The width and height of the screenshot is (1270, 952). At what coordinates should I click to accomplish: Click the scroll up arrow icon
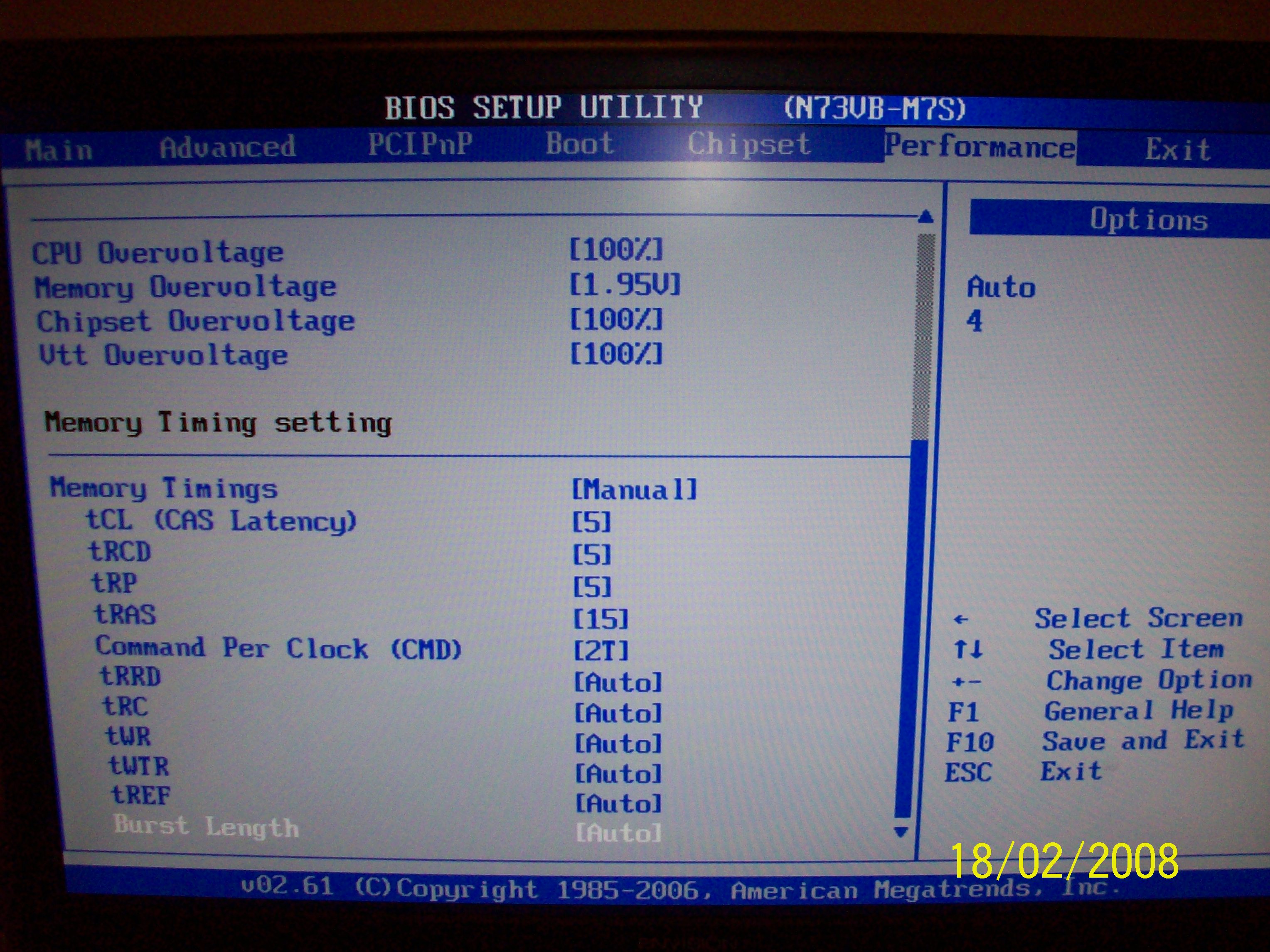(x=925, y=217)
